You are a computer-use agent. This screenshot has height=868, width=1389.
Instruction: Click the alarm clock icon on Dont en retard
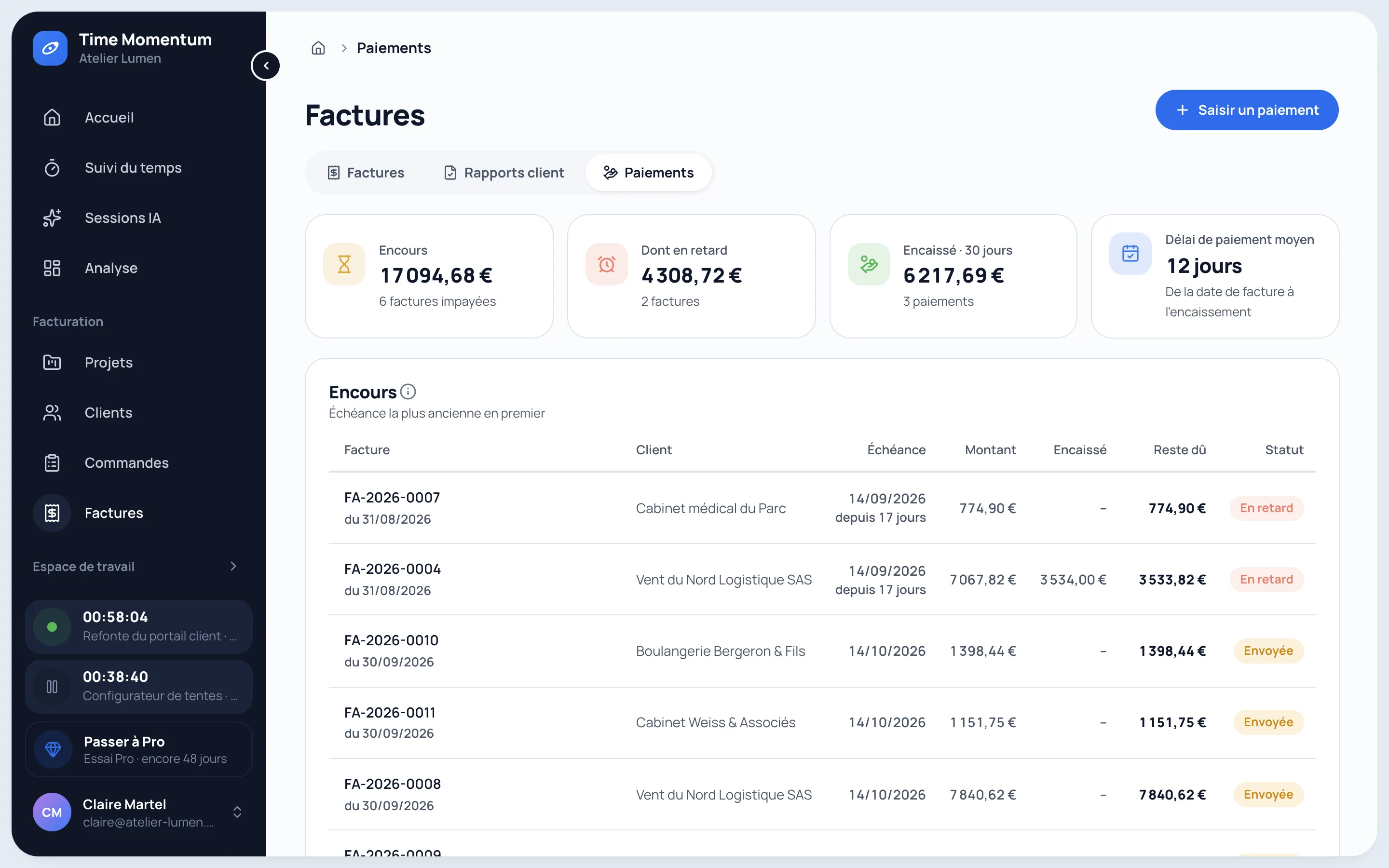click(607, 265)
